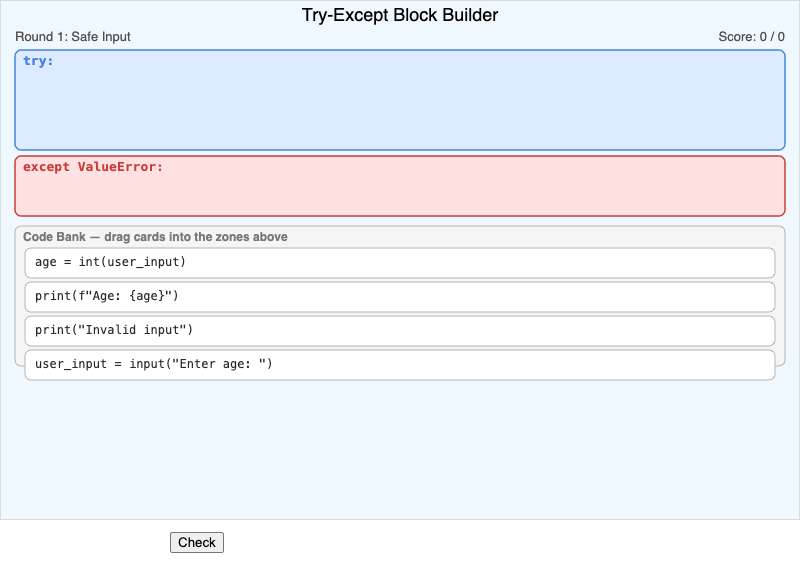
Task: Click inside the empty blue try zone
Action: (x=400, y=110)
